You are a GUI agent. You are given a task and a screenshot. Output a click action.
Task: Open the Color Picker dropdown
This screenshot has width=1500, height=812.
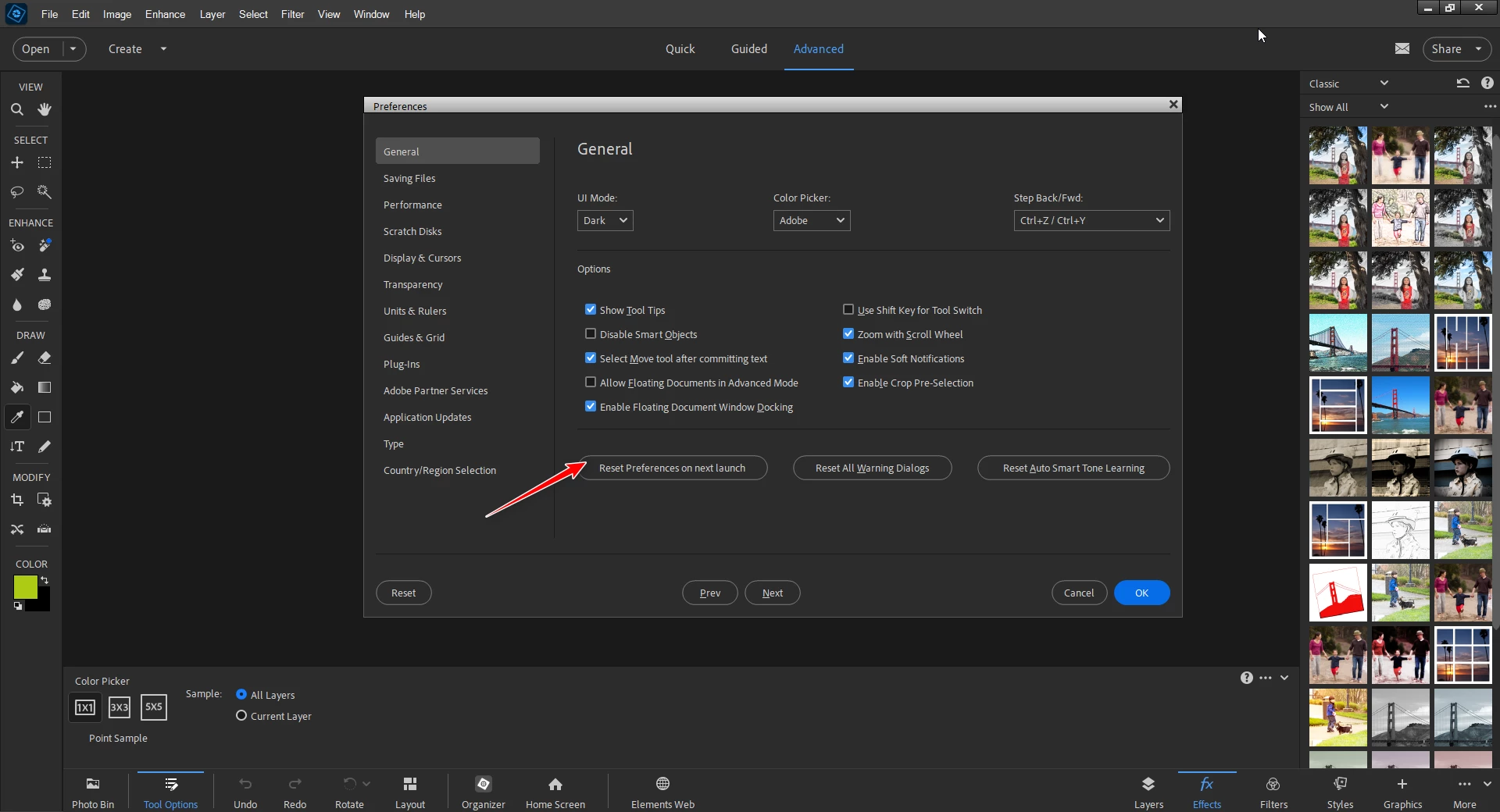pos(812,221)
